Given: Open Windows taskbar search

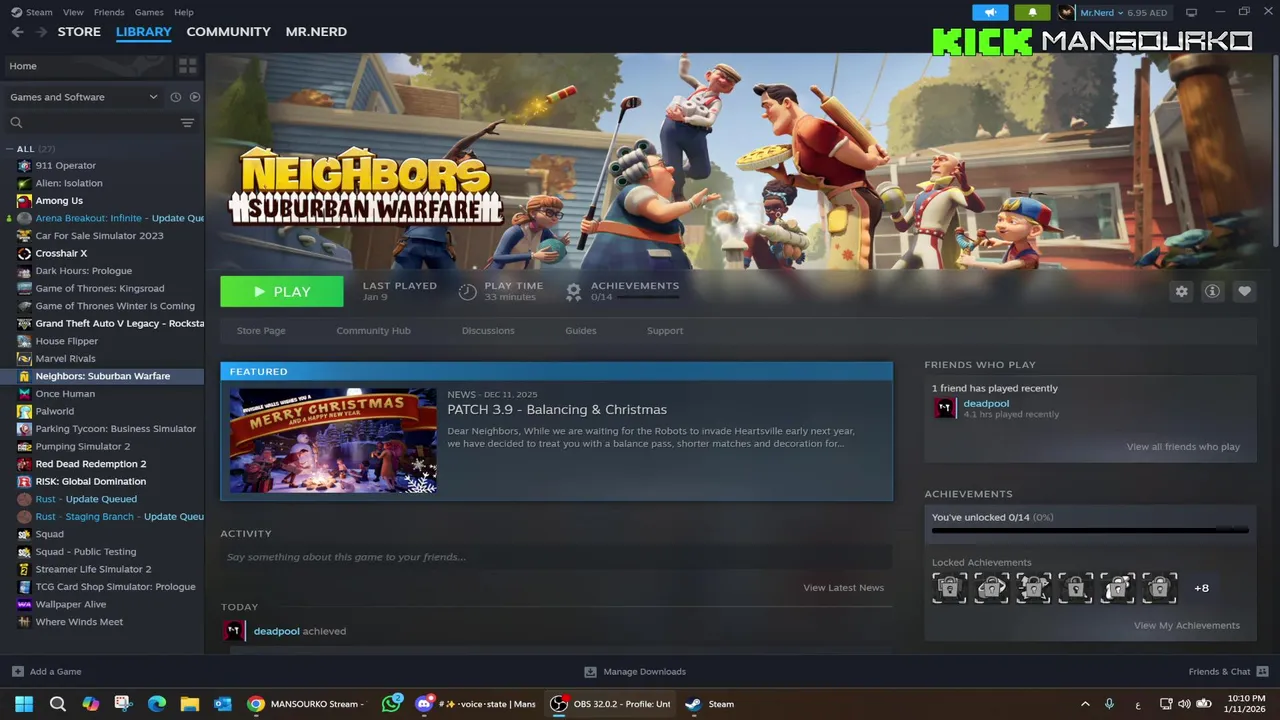Looking at the screenshot, I should point(58,704).
